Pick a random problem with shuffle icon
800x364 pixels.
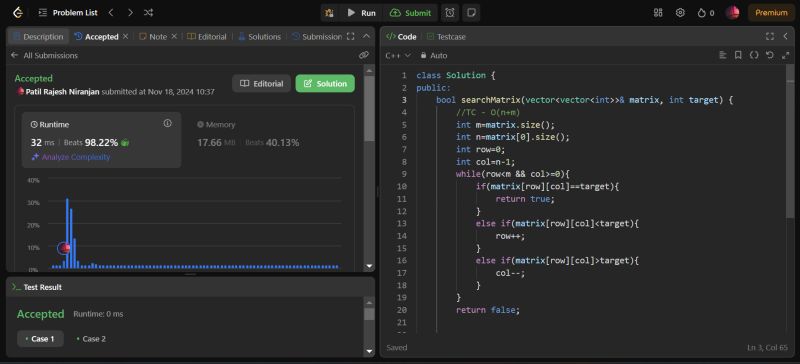(x=148, y=12)
